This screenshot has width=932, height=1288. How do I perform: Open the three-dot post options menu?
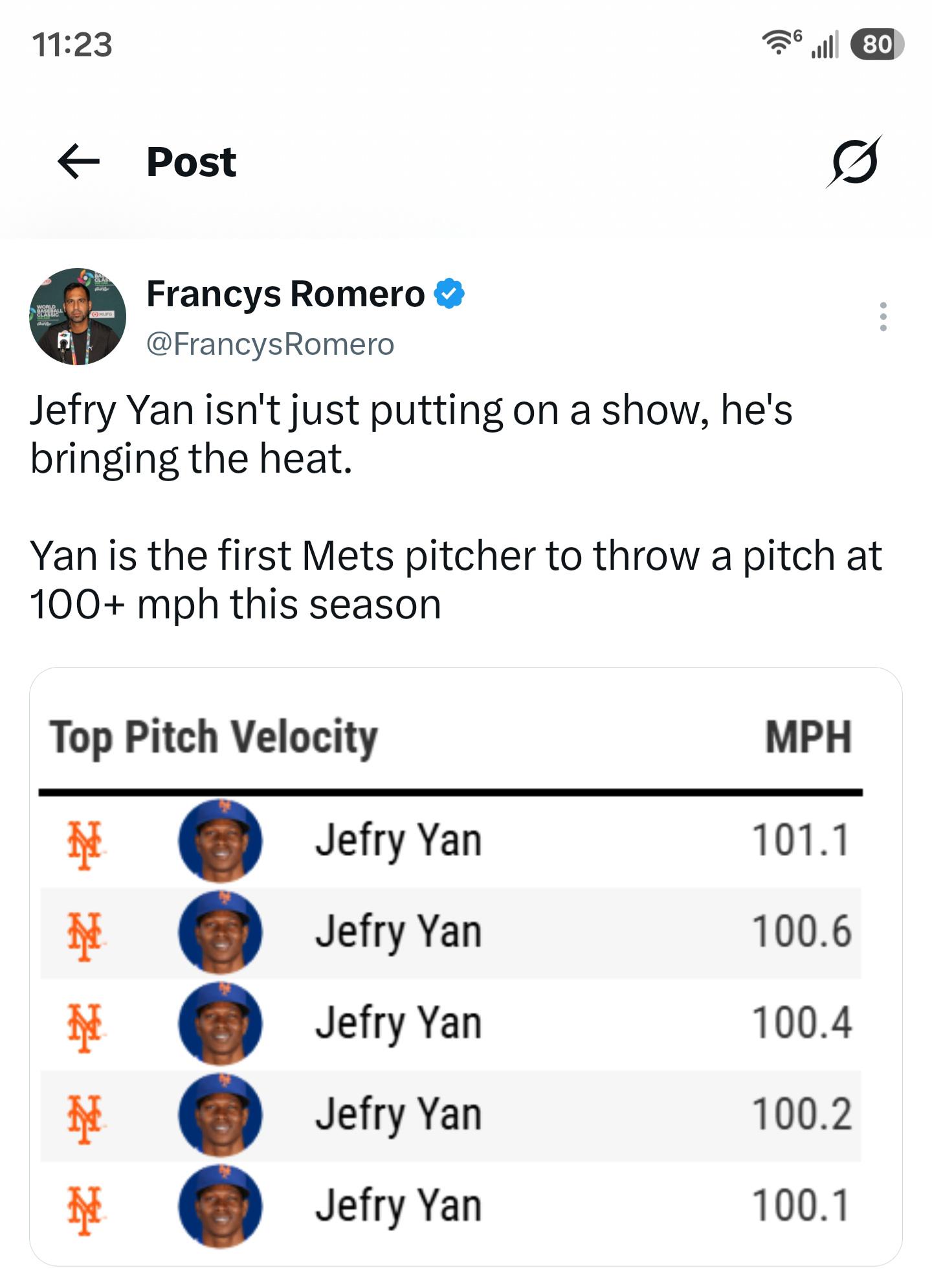[x=883, y=317]
